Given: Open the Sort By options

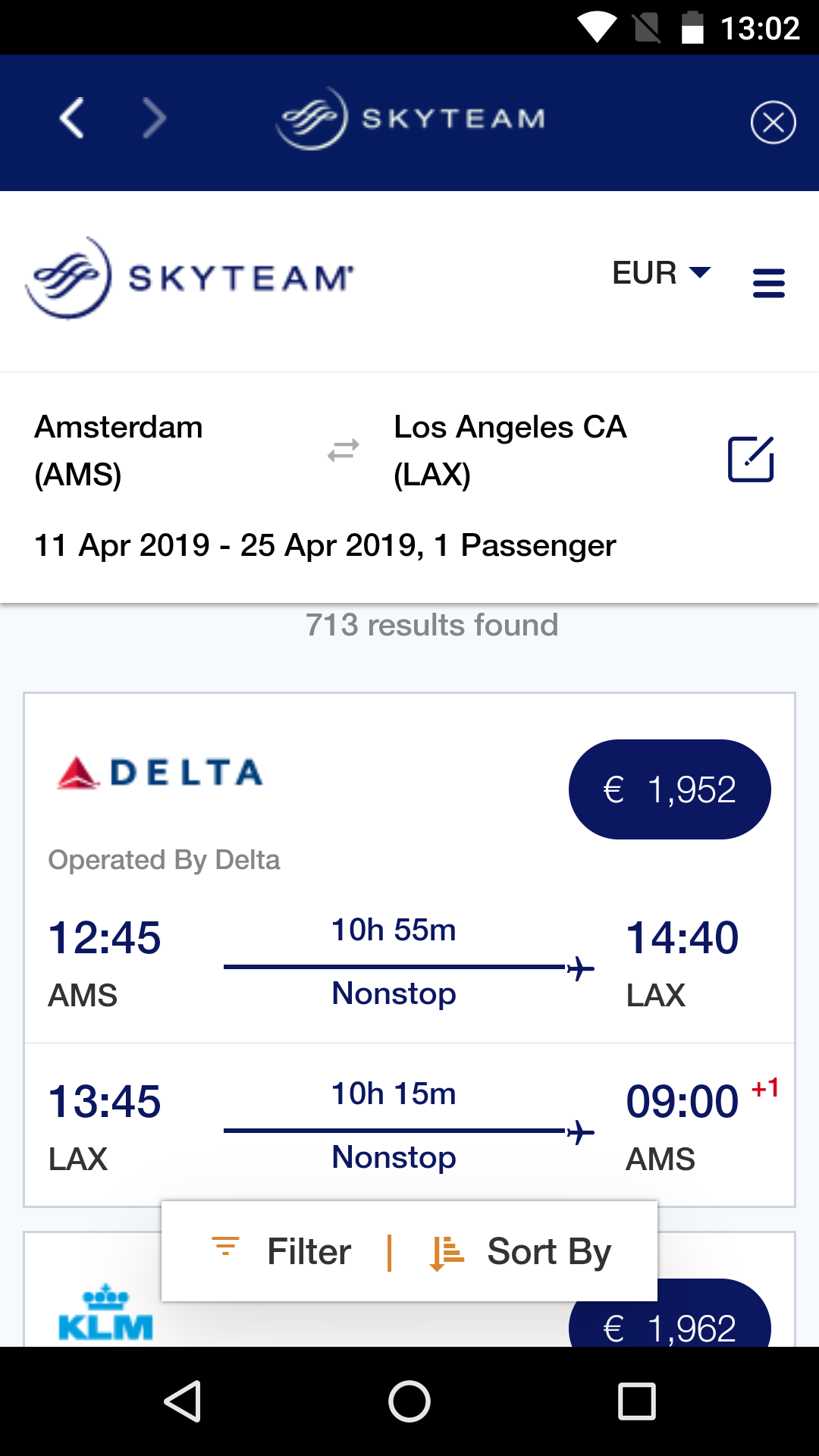Looking at the screenshot, I should (522, 1251).
